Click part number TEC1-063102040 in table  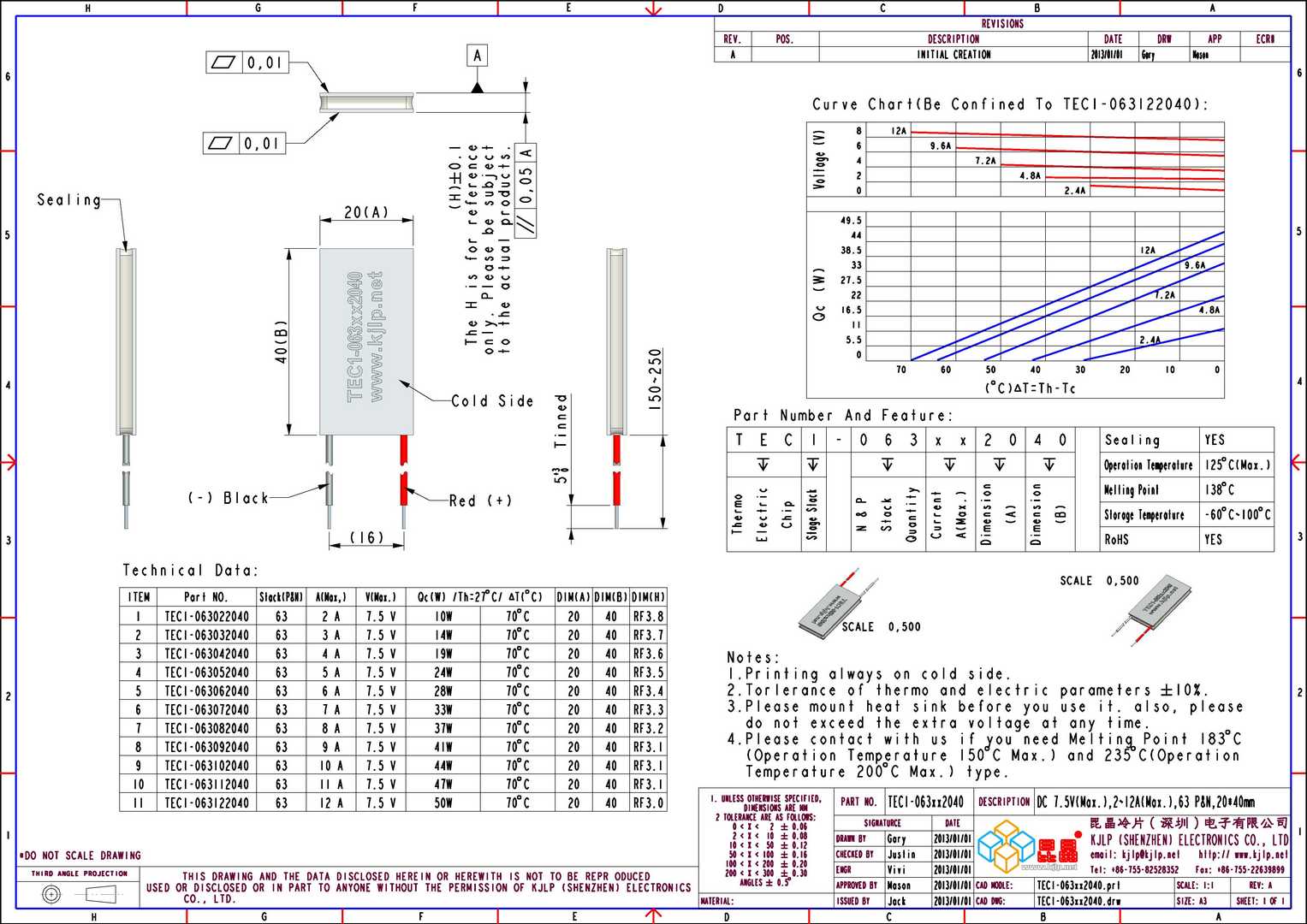click(206, 766)
